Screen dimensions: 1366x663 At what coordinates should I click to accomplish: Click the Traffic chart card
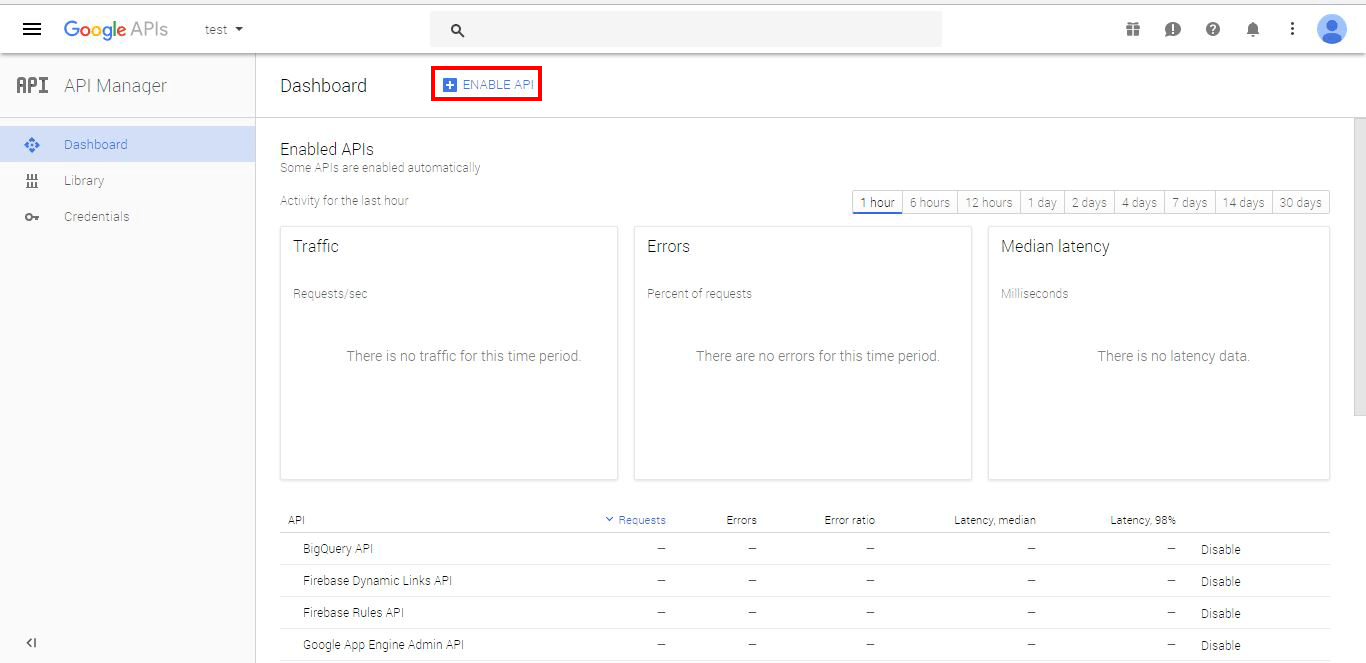click(449, 353)
